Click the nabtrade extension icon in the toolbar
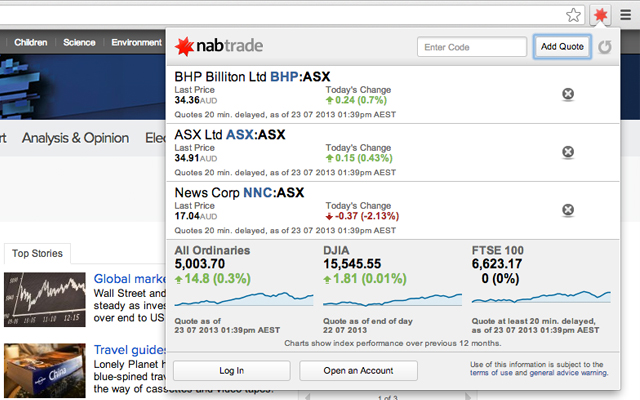The height and width of the screenshot is (400, 640). pyautogui.click(x=600, y=16)
